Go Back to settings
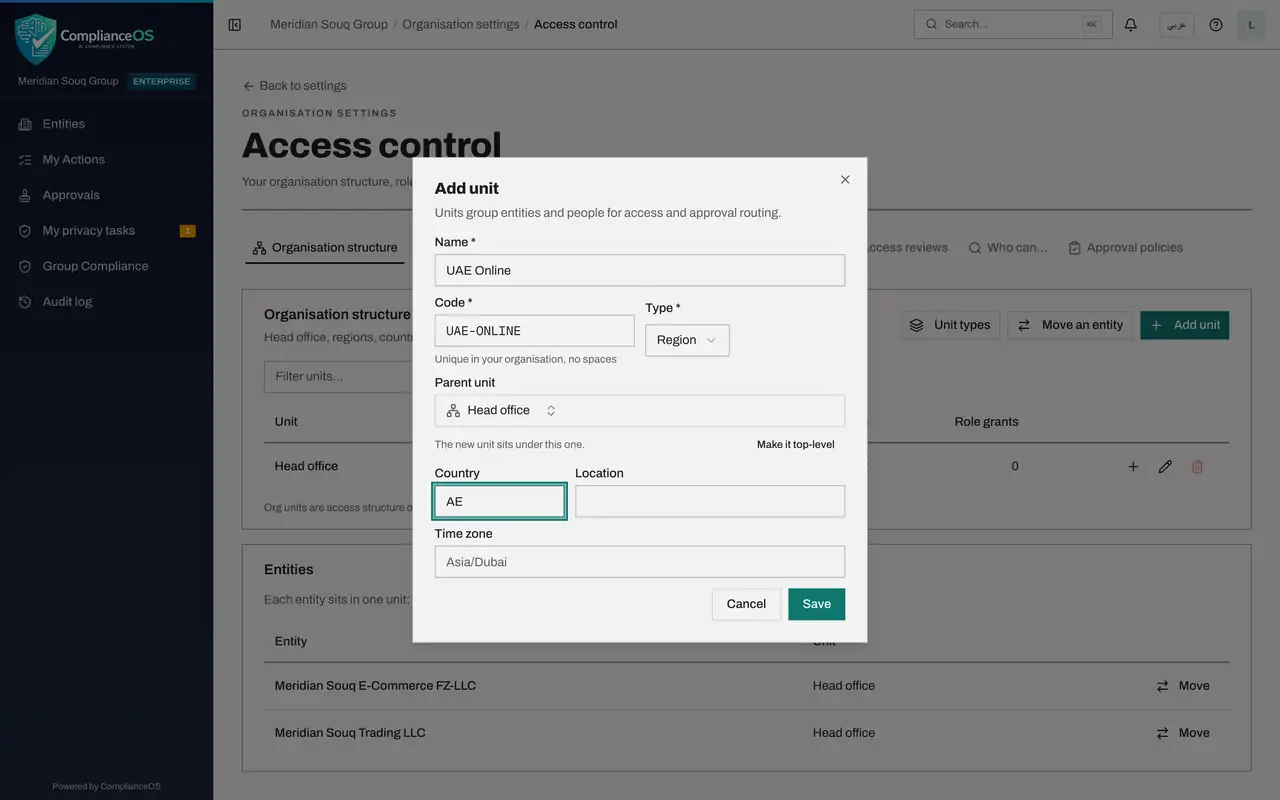 pos(294,86)
